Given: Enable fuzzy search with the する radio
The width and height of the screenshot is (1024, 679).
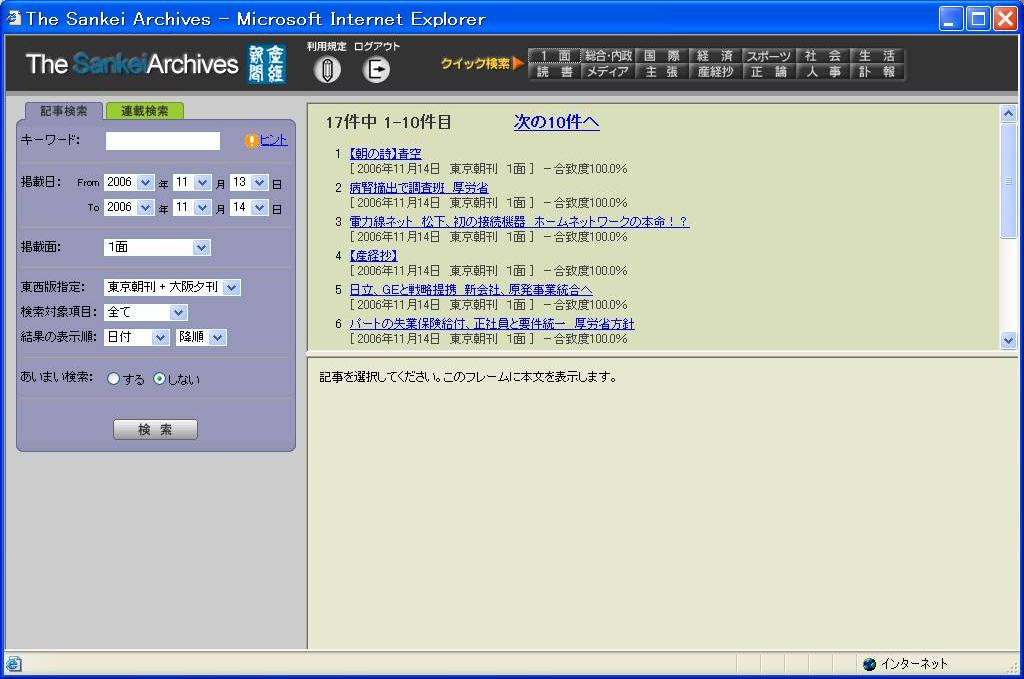Looking at the screenshot, I should point(113,379).
